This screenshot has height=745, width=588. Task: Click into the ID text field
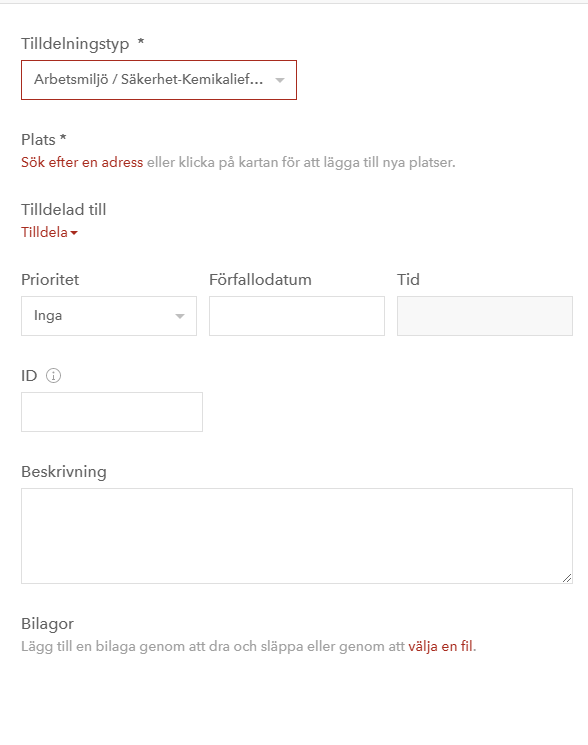tap(112, 412)
